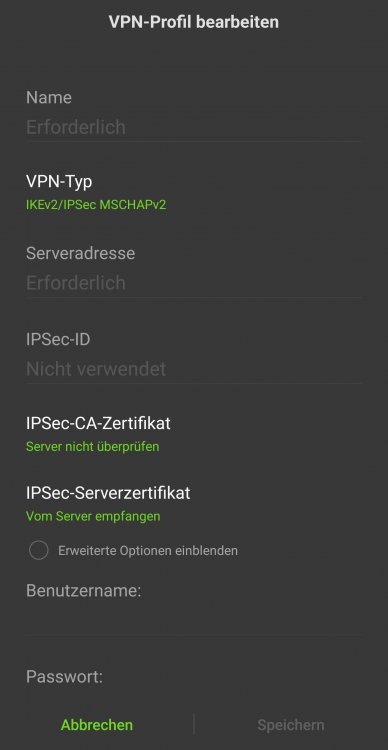388x750 pixels.
Task: Click 'Erweiterte Optionen einblenden' label
Action: tap(148, 551)
